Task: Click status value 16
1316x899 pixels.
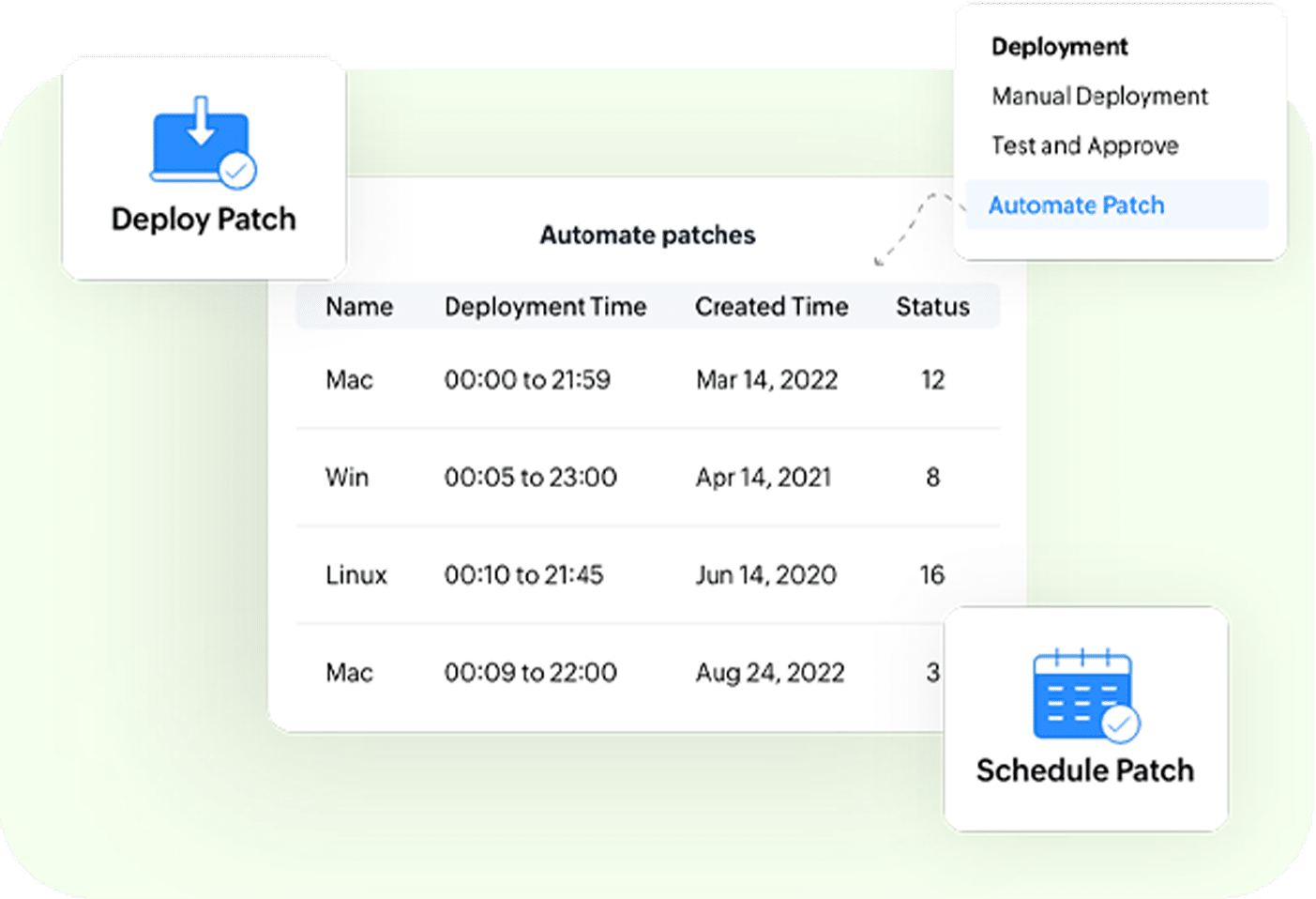Action: 932,575
